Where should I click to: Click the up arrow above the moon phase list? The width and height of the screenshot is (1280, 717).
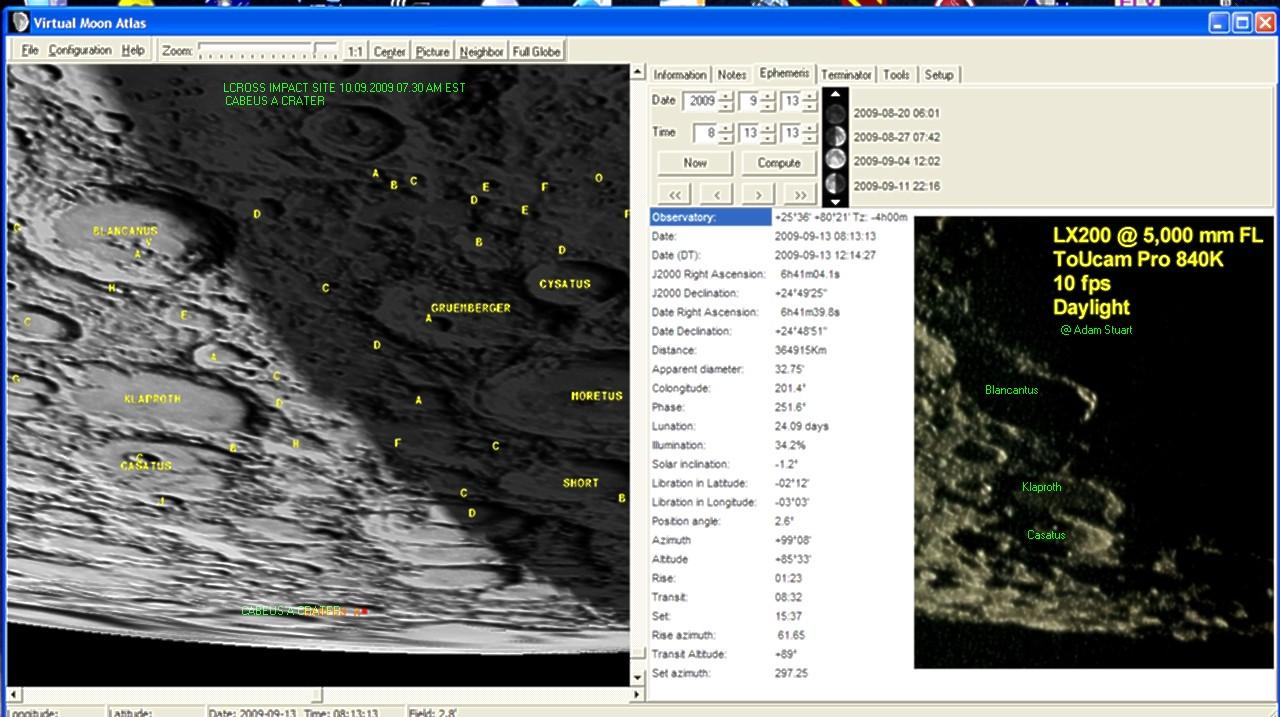point(836,95)
